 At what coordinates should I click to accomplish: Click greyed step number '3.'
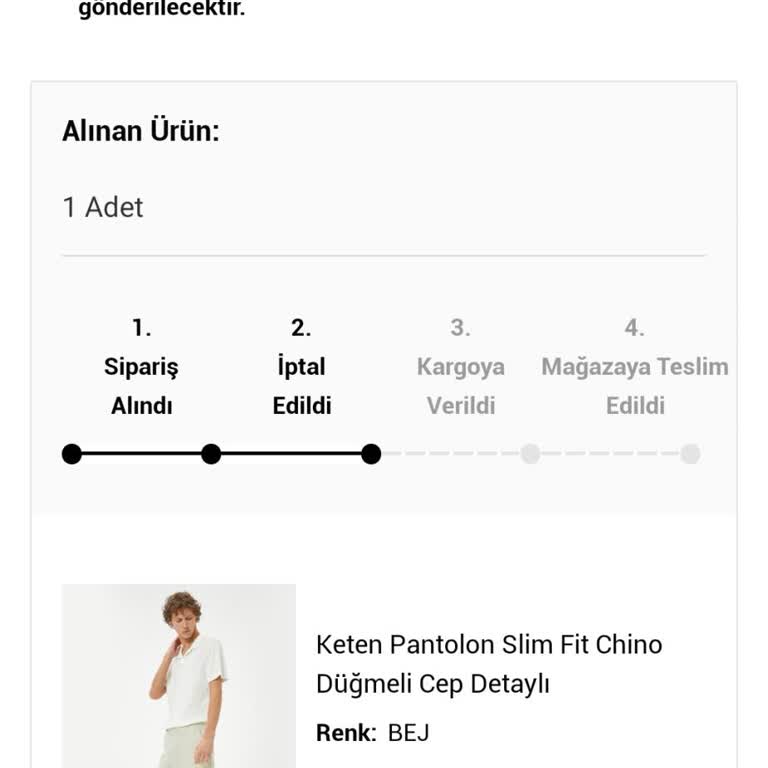[x=460, y=328]
